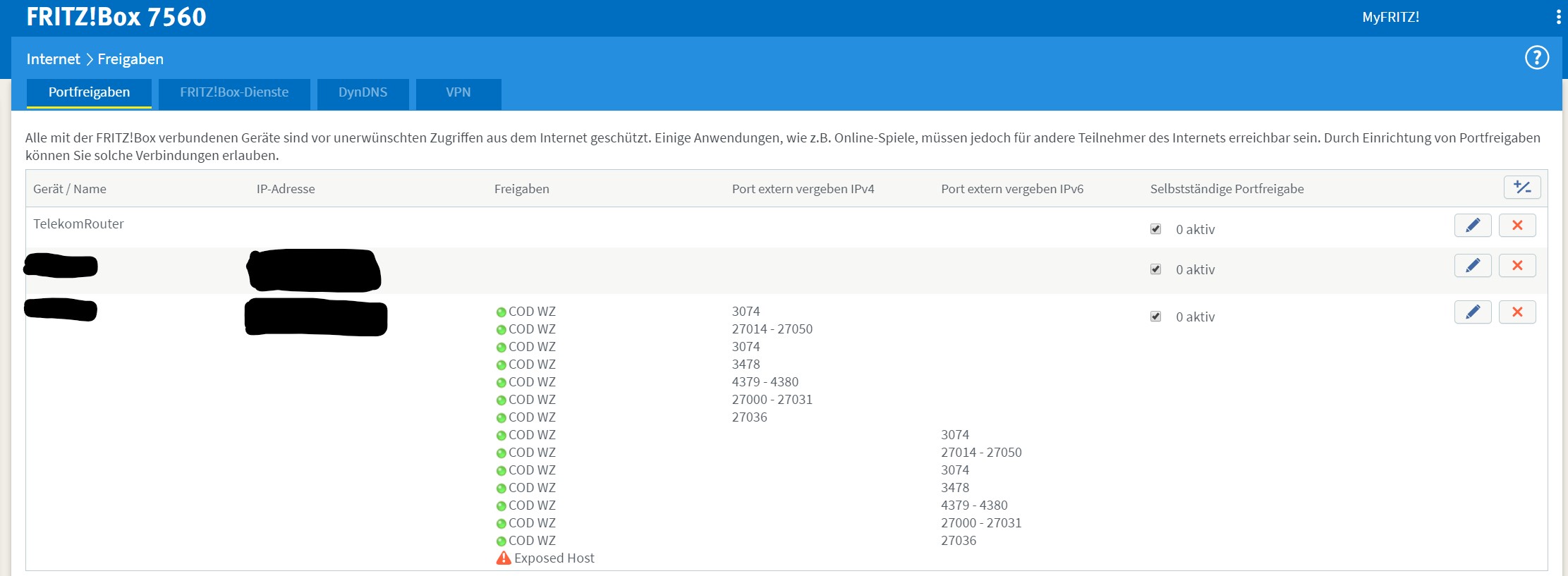The image size is (1568, 576).
Task: Toggle Selbstständige Portfreigabe checkbox for COD WZ device
Action: click(x=1155, y=317)
